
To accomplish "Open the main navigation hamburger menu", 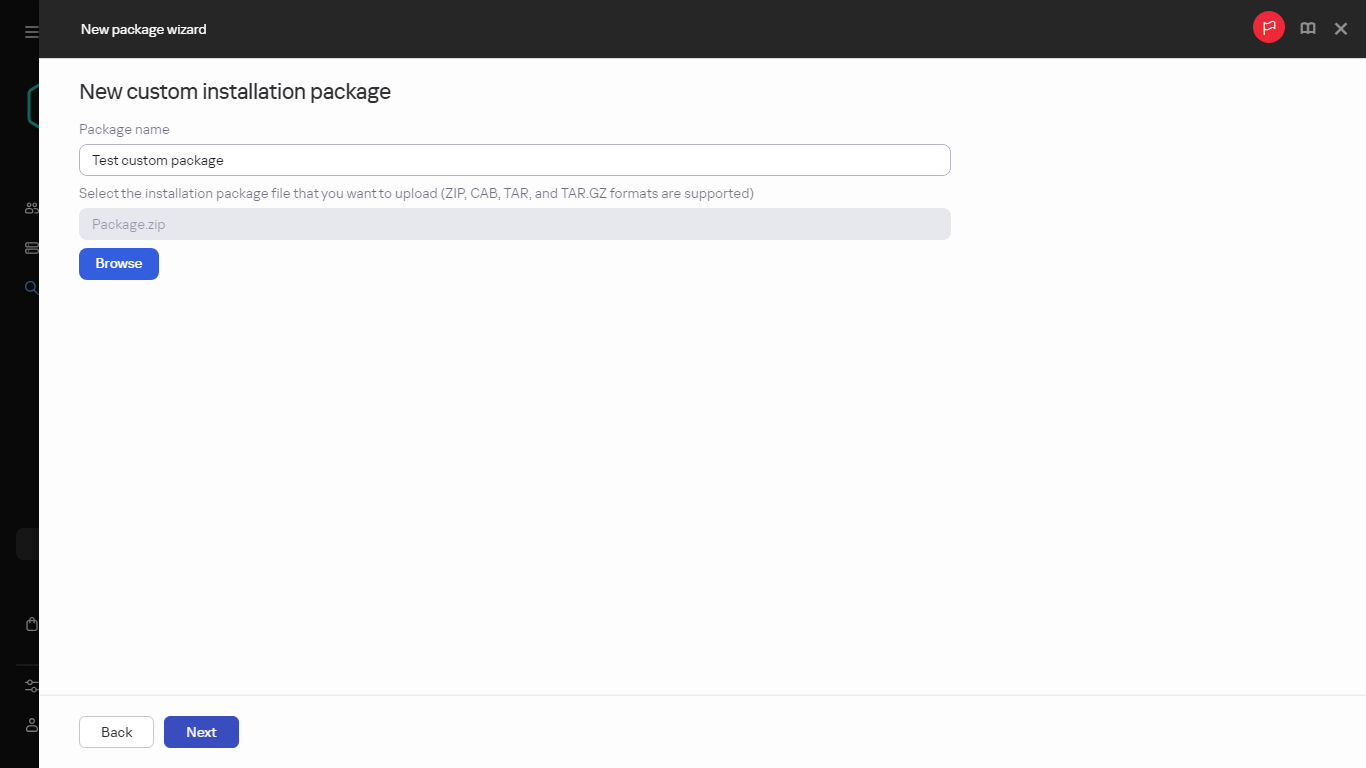I will click(x=30, y=29).
